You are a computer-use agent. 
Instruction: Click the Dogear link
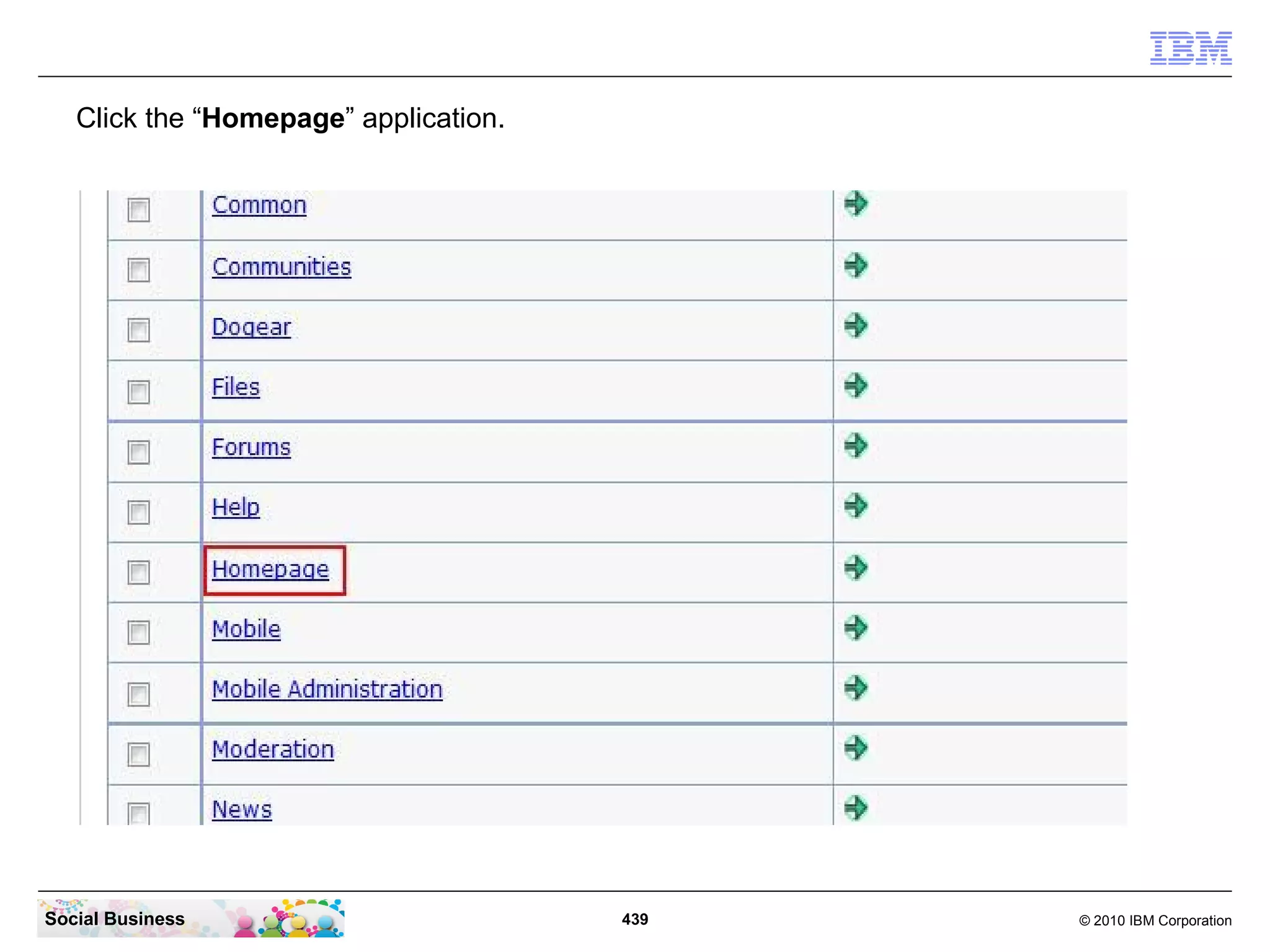pos(251,327)
